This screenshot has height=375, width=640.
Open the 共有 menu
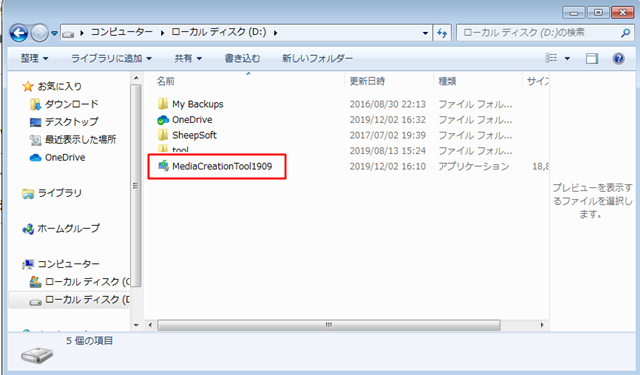[188, 59]
